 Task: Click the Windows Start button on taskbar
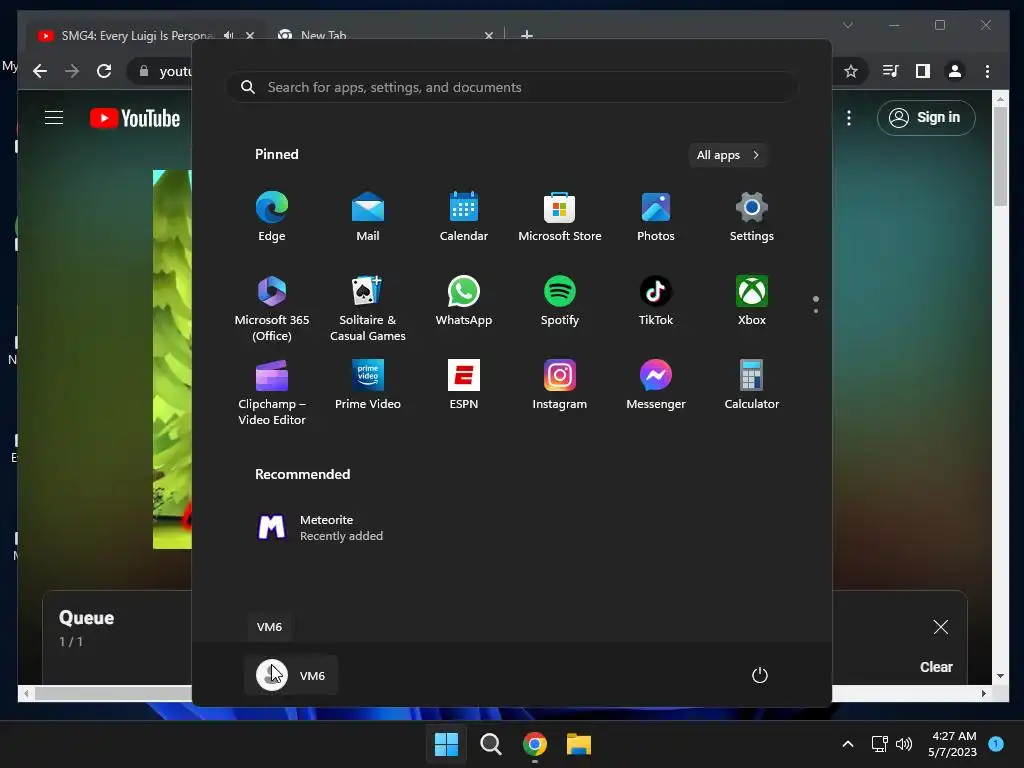pos(447,744)
